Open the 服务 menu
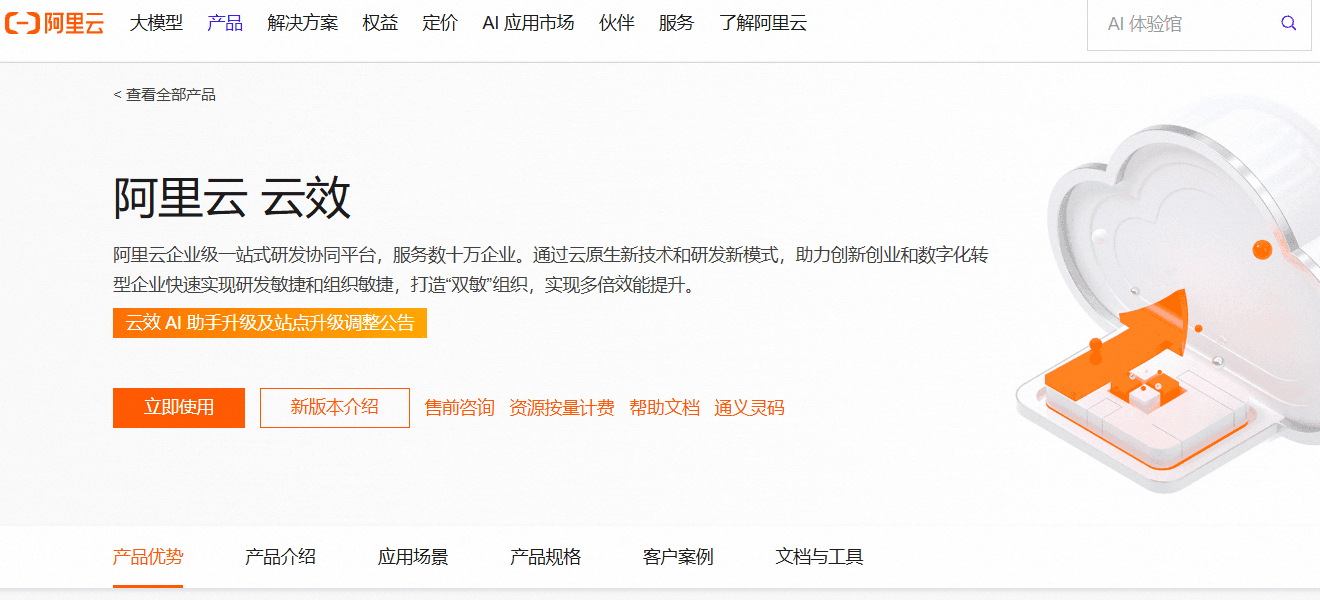Screen dimensions: 1320x600 [x=676, y=23]
